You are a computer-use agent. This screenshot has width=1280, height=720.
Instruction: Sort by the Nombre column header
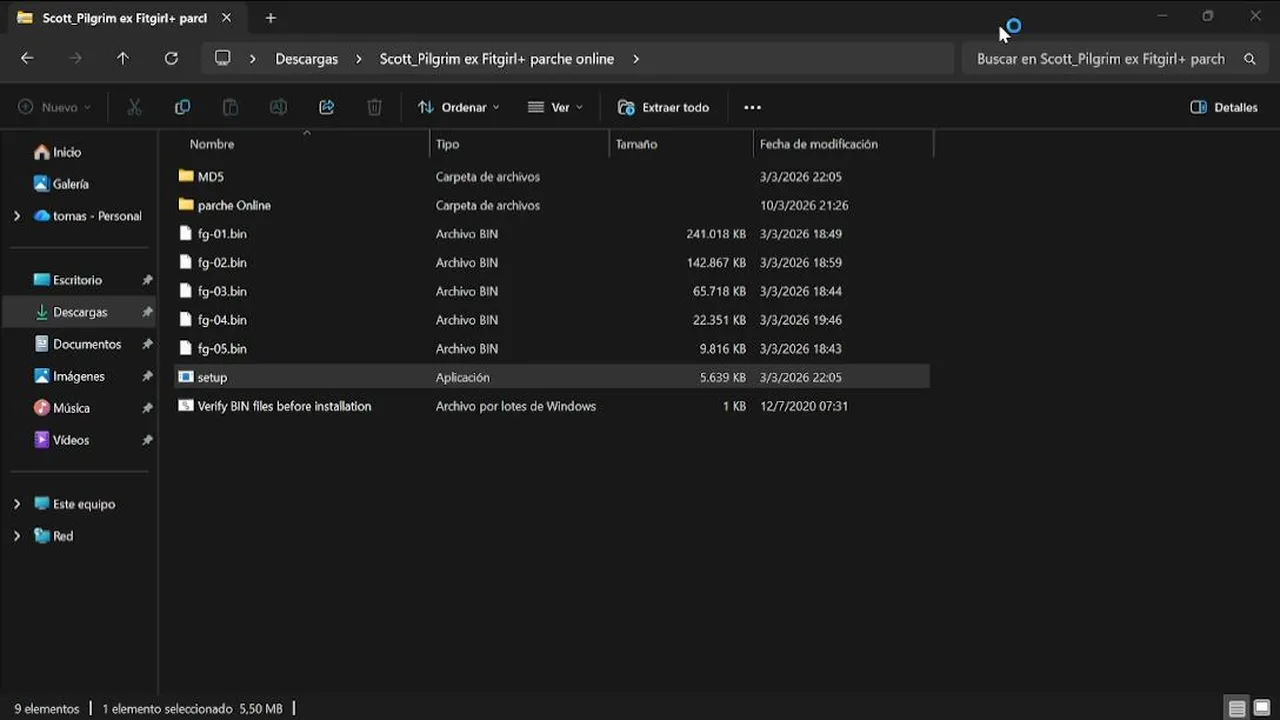(x=212, y=144)
